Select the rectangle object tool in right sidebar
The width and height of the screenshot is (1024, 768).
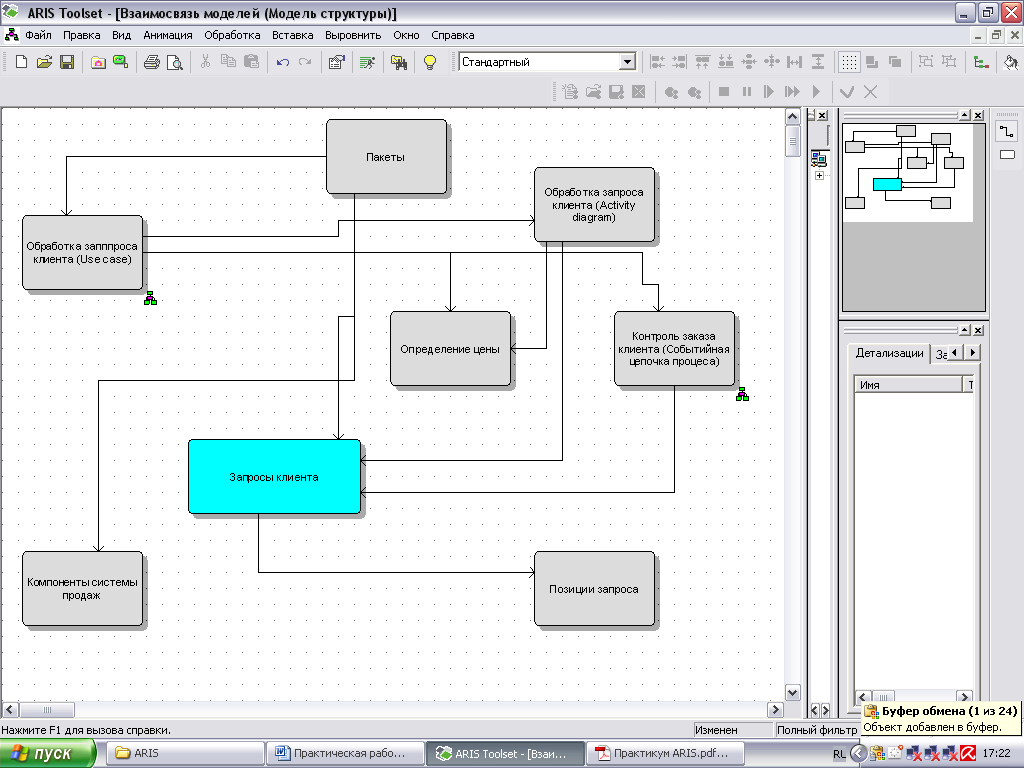tap(1007, 155)
